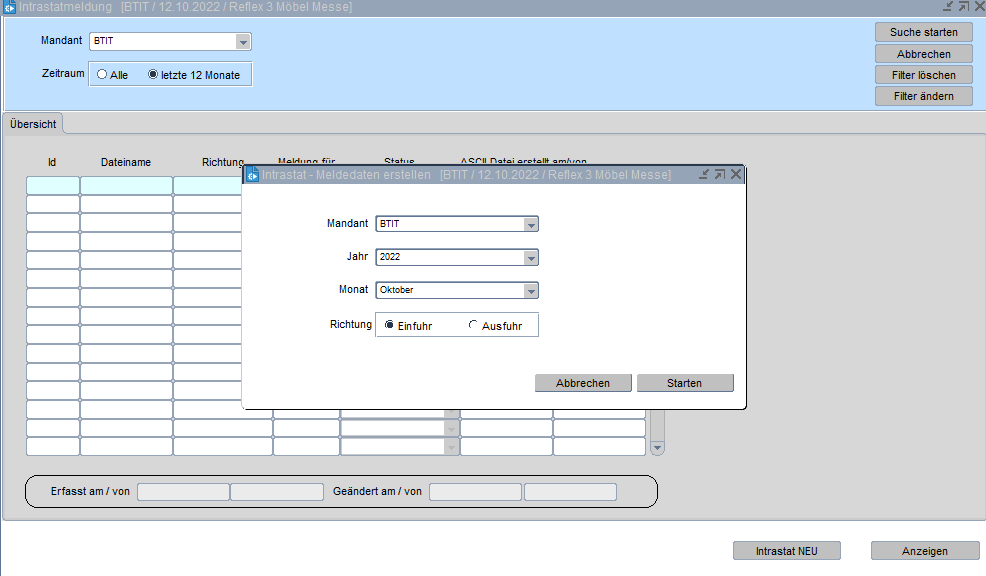The height and width of the screenshot is (576, 986).
Task: Click the Intrastat NEU button
Action: pos(785,551)
